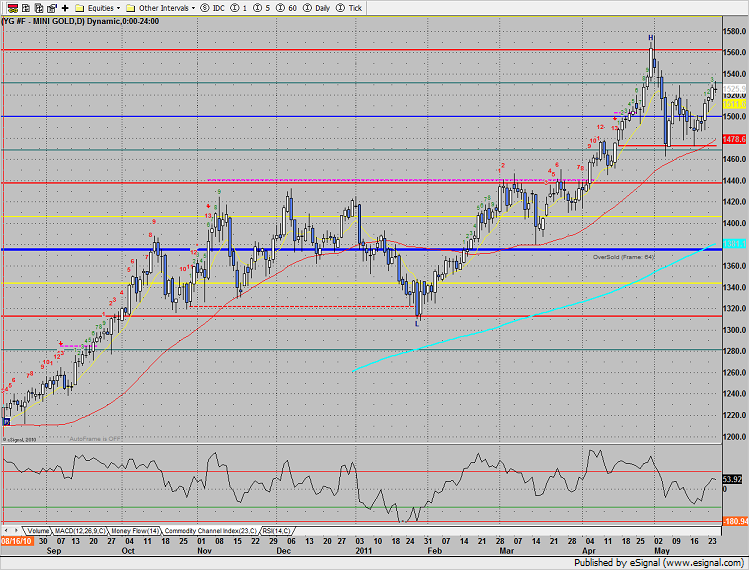Click the Equities folder icon
The width and height of the screenshot is (749, 570).
[80, 8]
